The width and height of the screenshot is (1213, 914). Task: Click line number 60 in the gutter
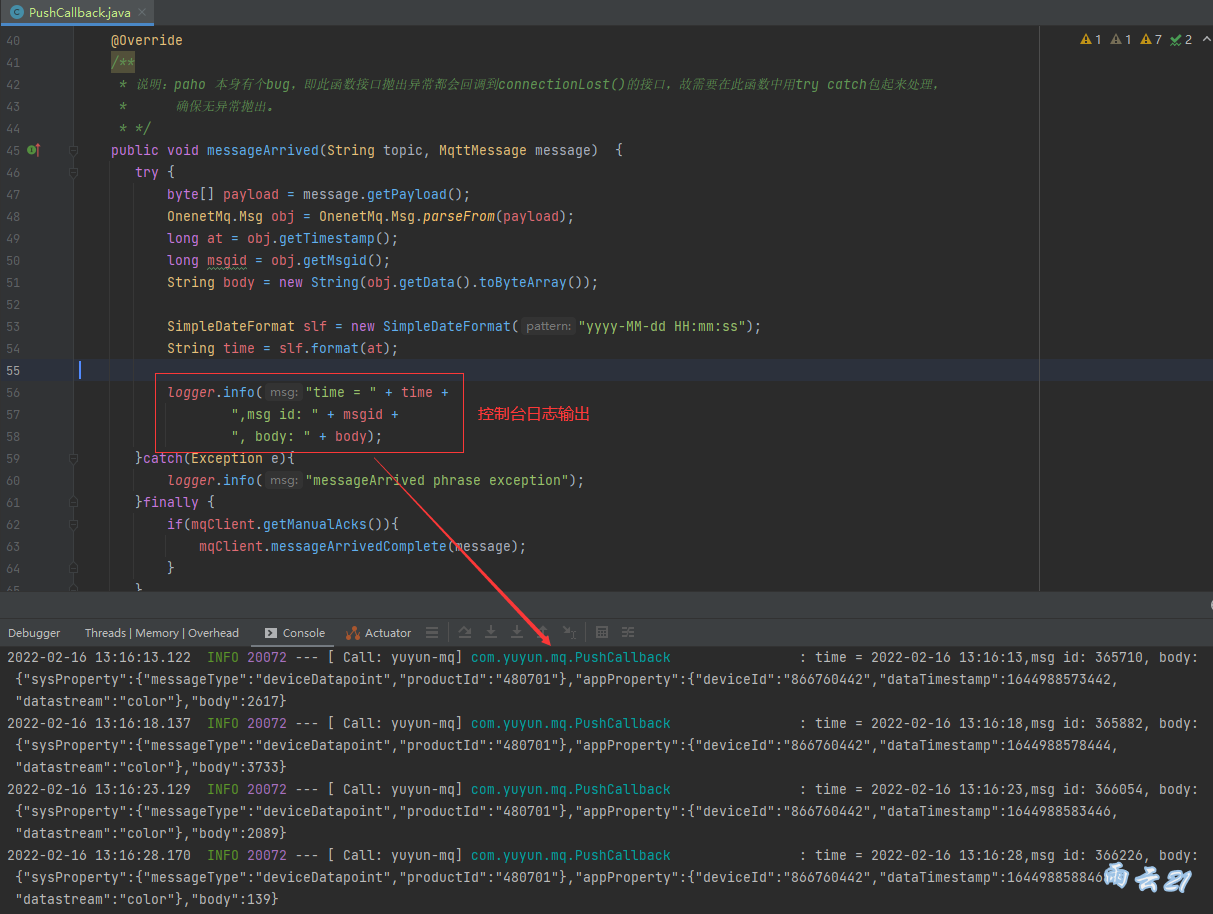click(x=12, y=480)
